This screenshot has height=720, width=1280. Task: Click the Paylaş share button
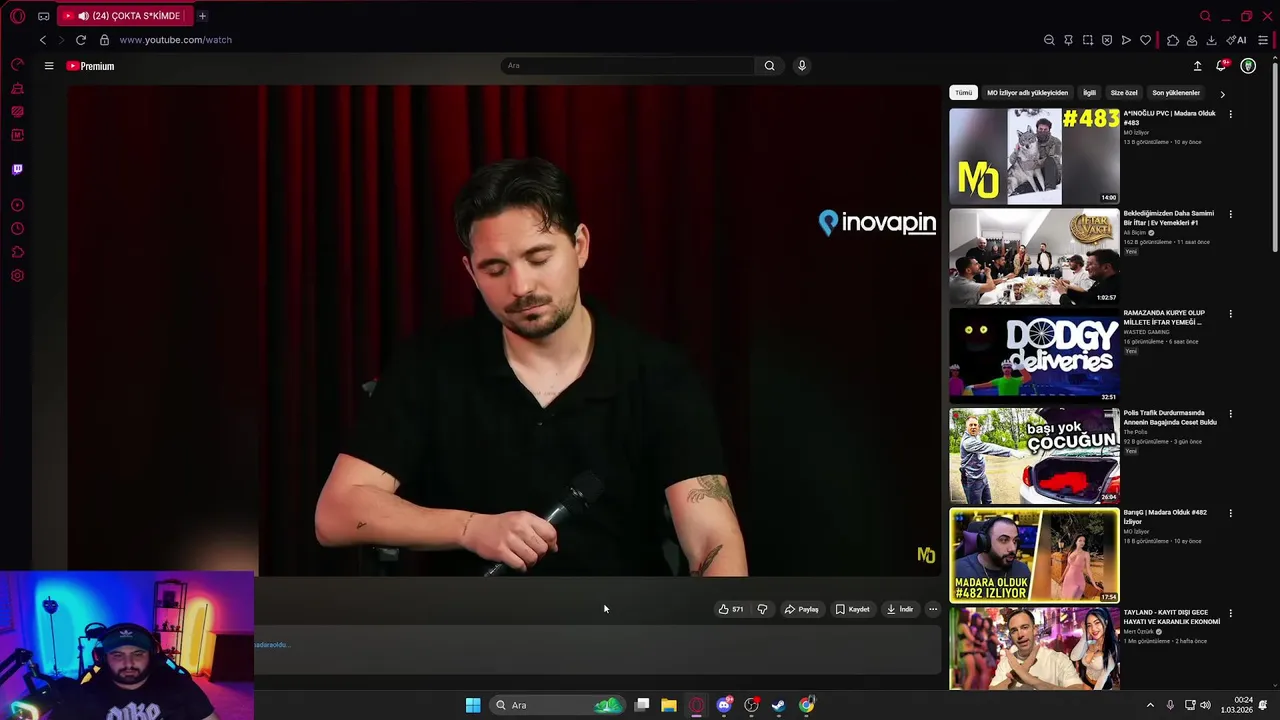pyautogui.click(x=801, y=609)
